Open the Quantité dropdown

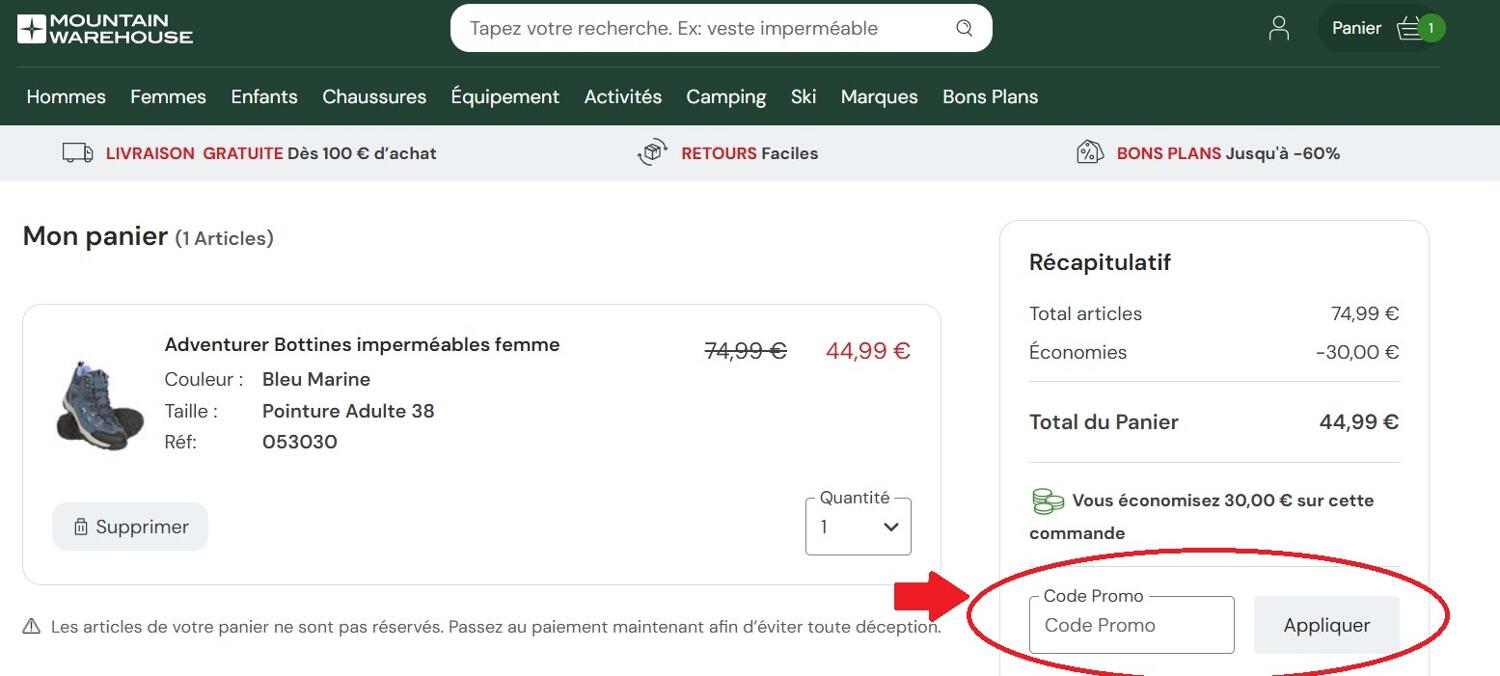(858, 527)
